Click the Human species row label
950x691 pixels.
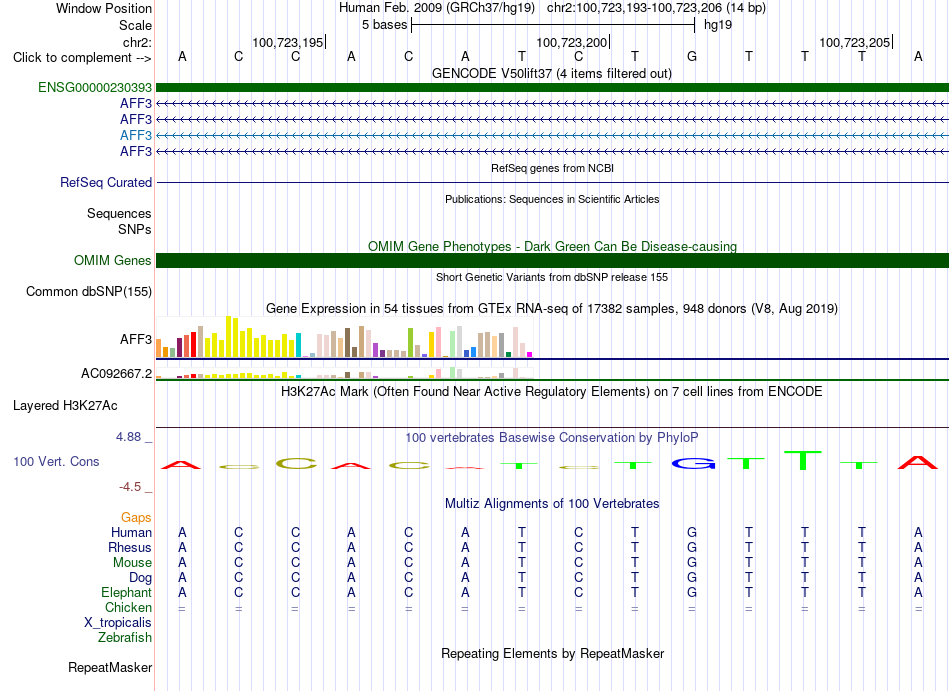pyautogui.click(x=131, y=532)
